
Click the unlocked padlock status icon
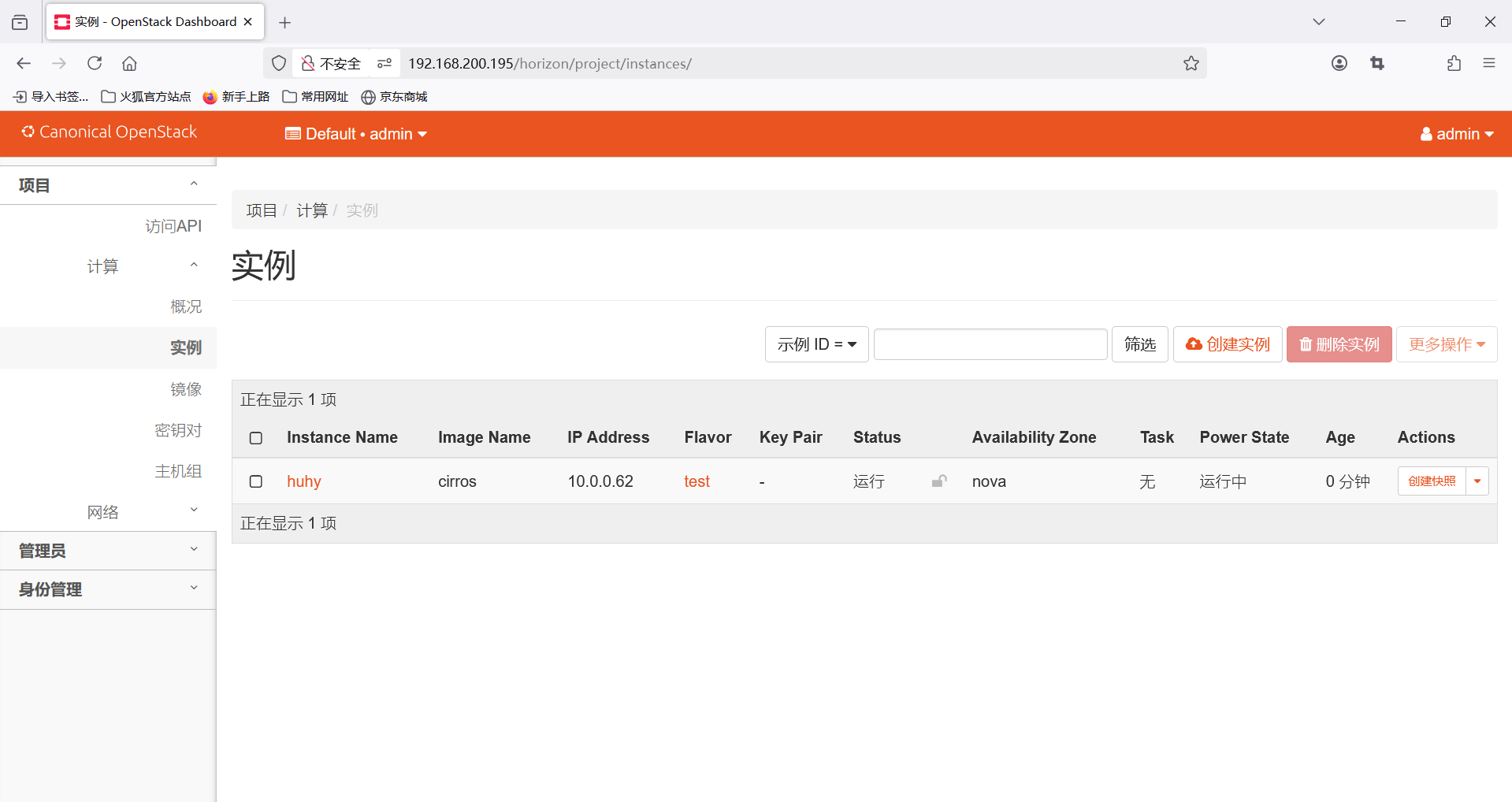point(939,481)
